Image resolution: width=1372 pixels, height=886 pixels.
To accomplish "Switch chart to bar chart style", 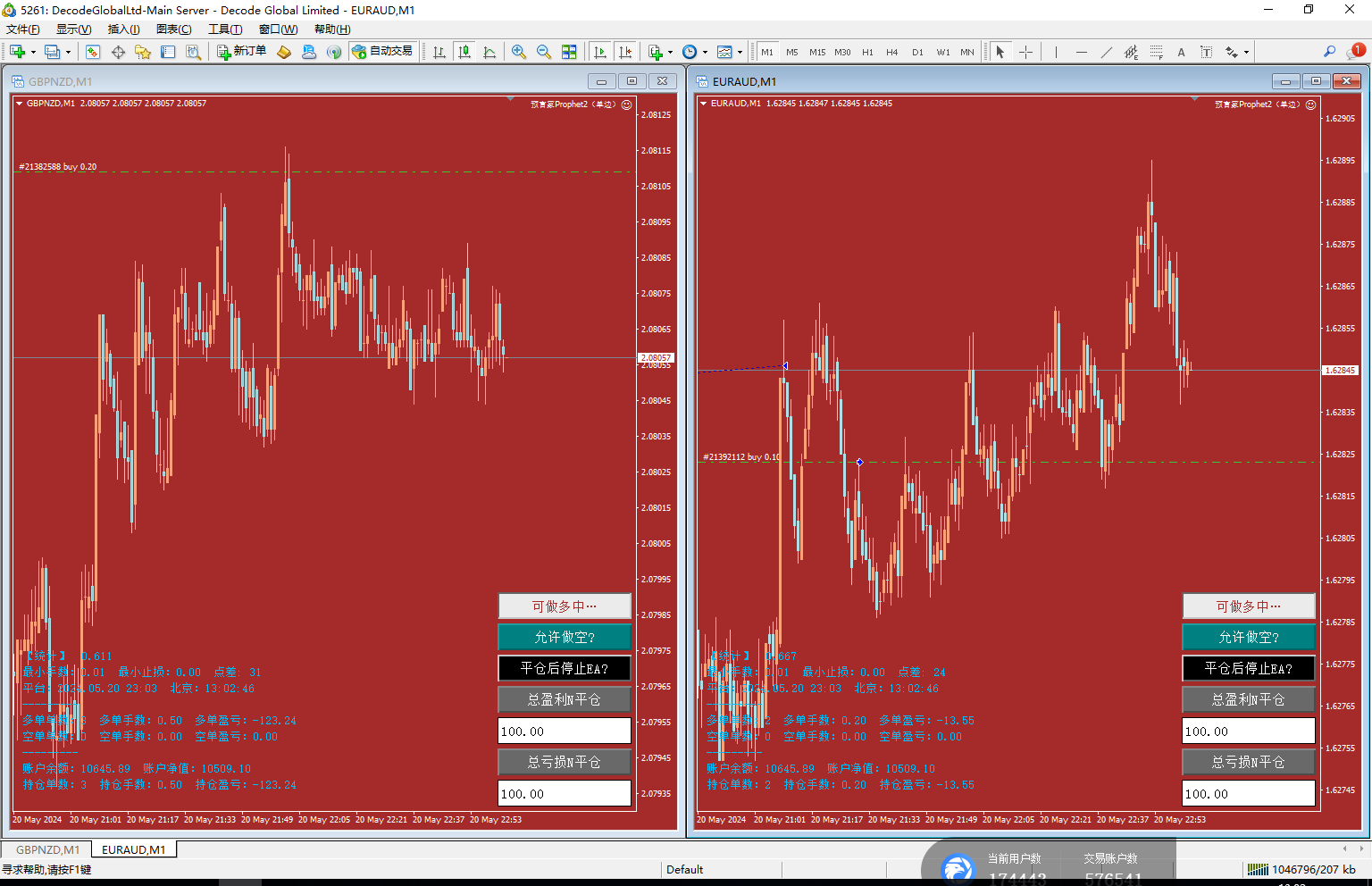I will (439, 52).
